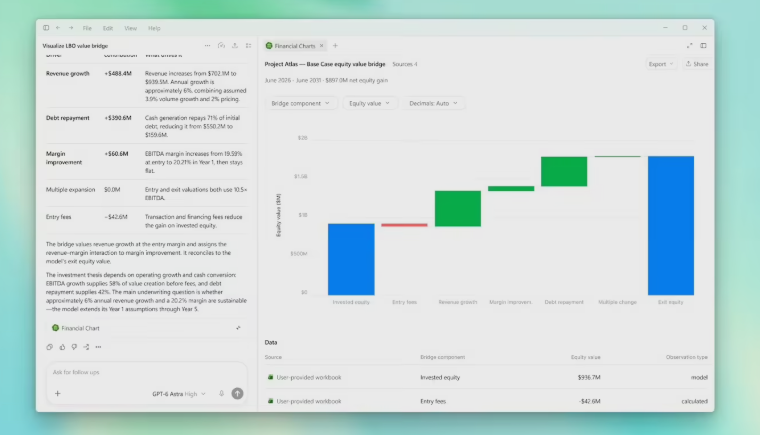
Task: Open the Export dropdown
Action: click(x=661, y=64)
